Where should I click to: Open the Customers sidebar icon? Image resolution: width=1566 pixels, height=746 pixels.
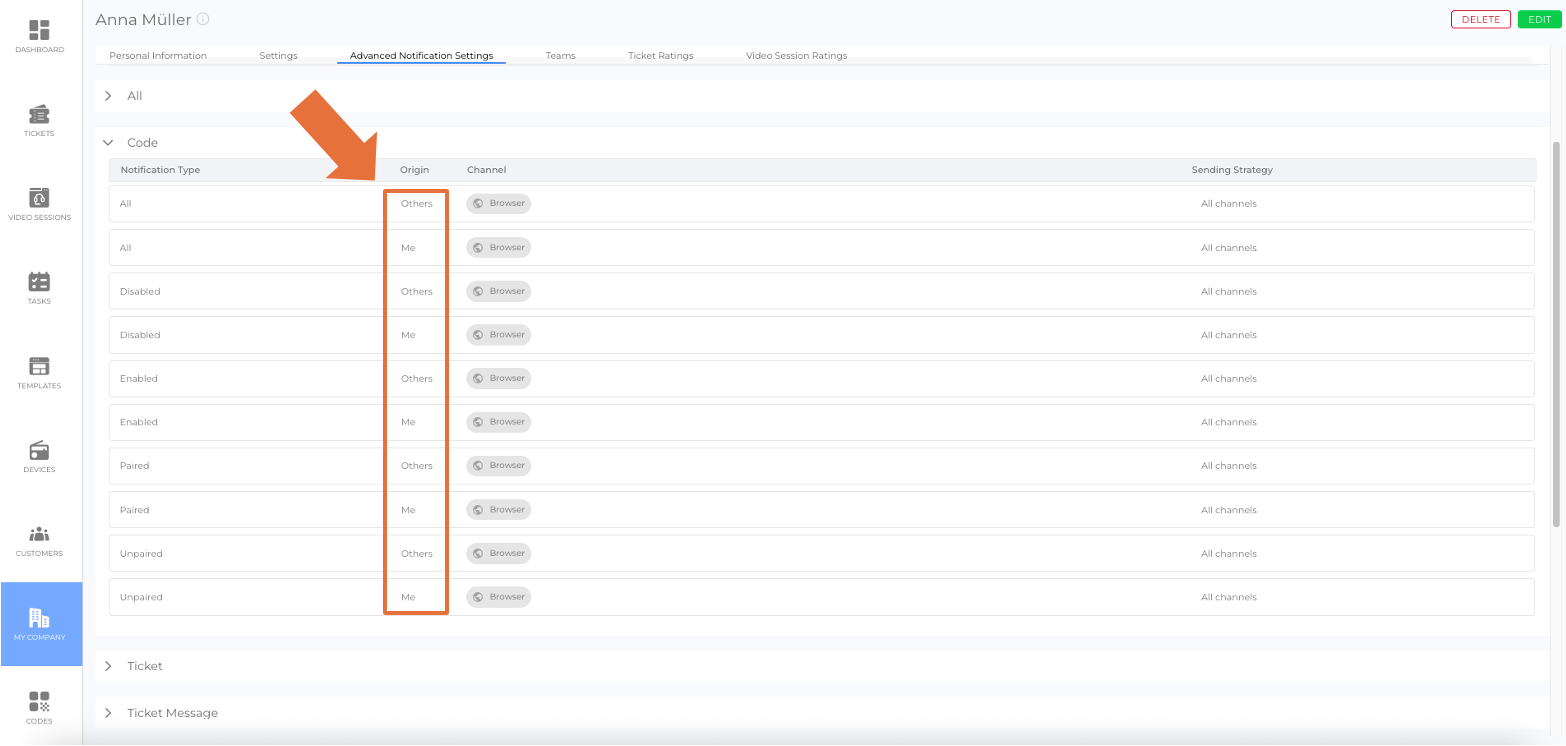tap(40, 535)
